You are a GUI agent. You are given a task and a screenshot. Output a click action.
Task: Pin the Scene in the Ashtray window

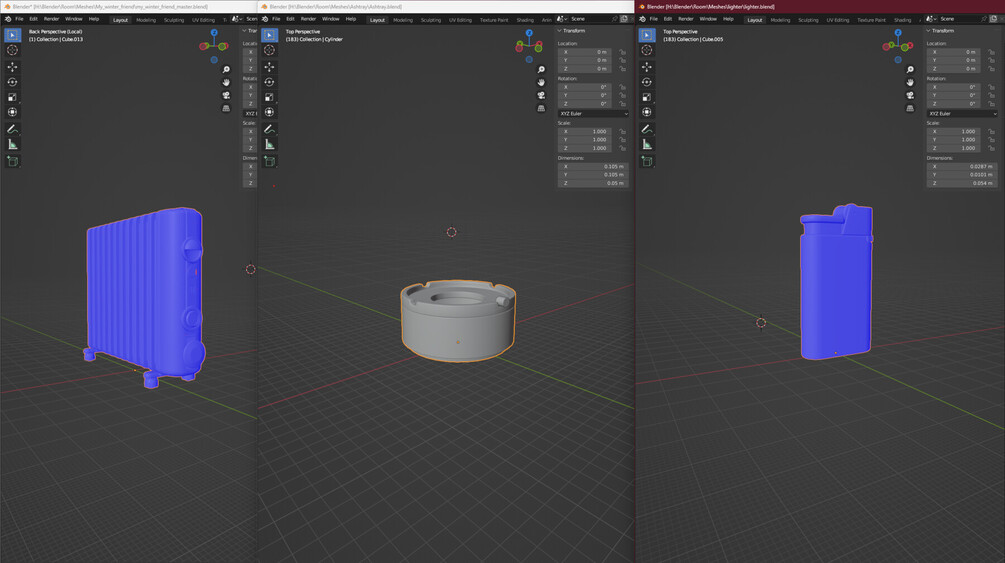(x=614, y=19)
